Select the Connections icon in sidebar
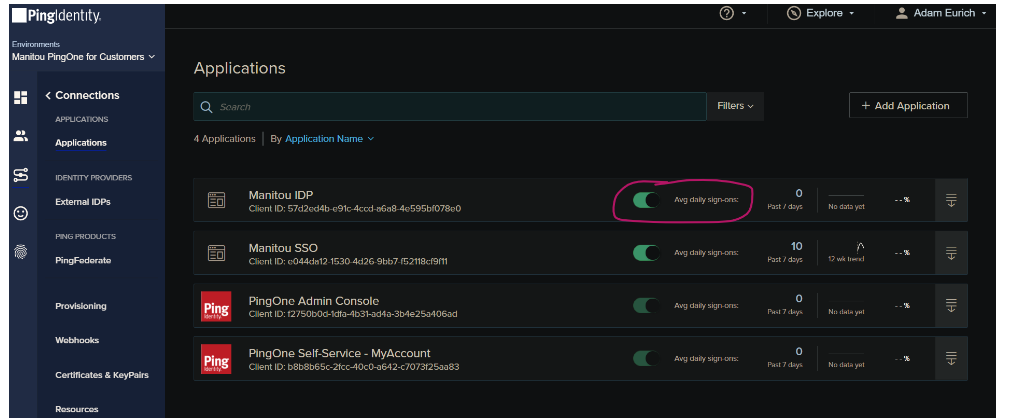The width and height of the screenshot is (1010, 419). (x=21, y=175)
